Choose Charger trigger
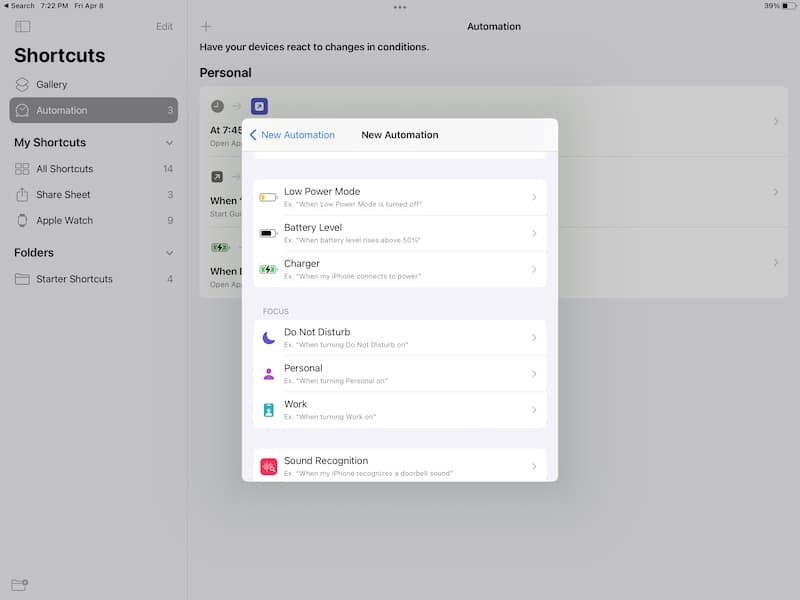The width and height of the screenshot is (800, 600). click(399, 269)
